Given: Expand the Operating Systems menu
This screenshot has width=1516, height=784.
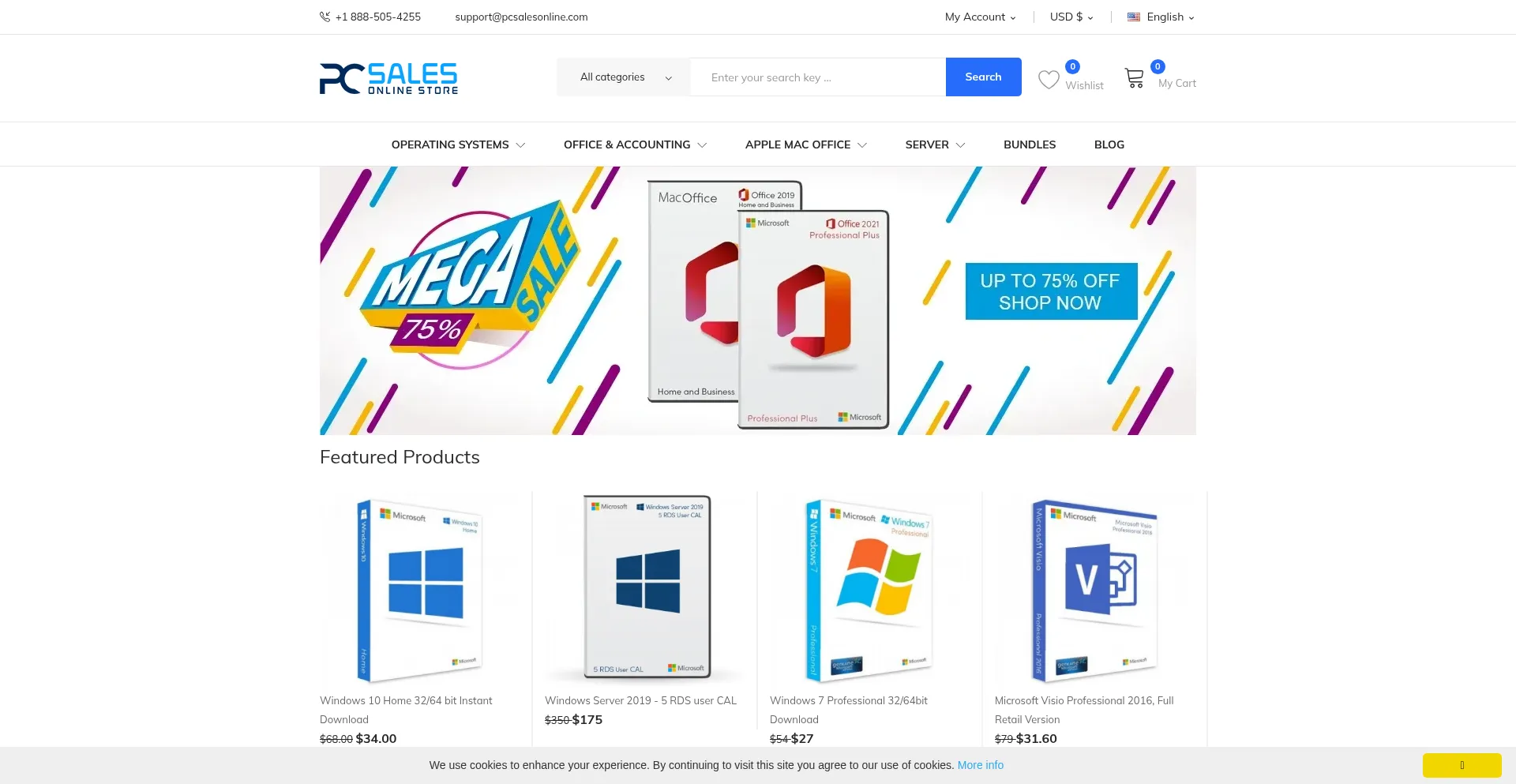Looking at the screenshot, I should tap(458, 144).
